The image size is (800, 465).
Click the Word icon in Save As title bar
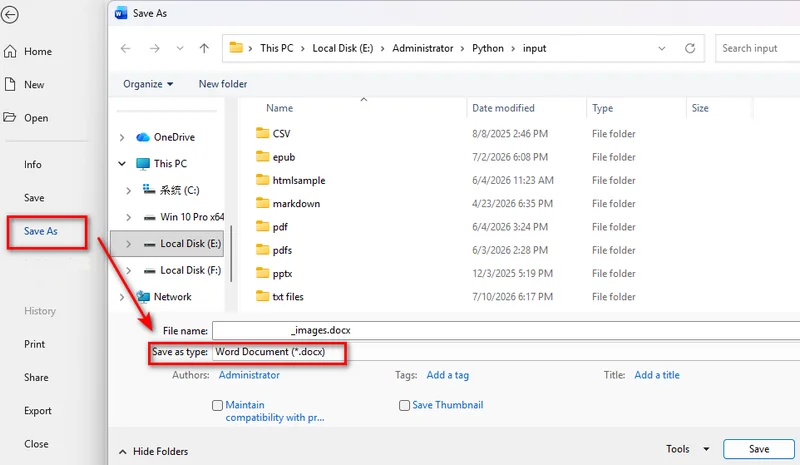121,13
